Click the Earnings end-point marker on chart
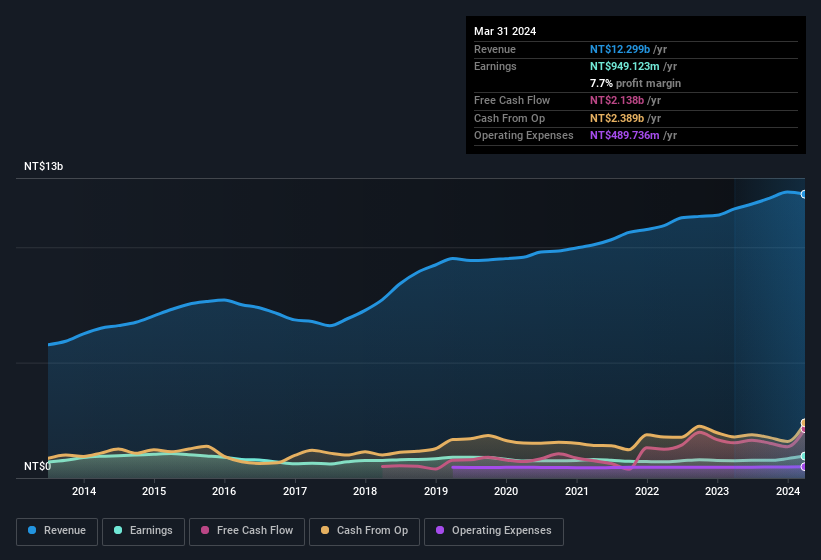Viewport: 821px width, 560px height. pyautogui.click(x=804, y=456)
